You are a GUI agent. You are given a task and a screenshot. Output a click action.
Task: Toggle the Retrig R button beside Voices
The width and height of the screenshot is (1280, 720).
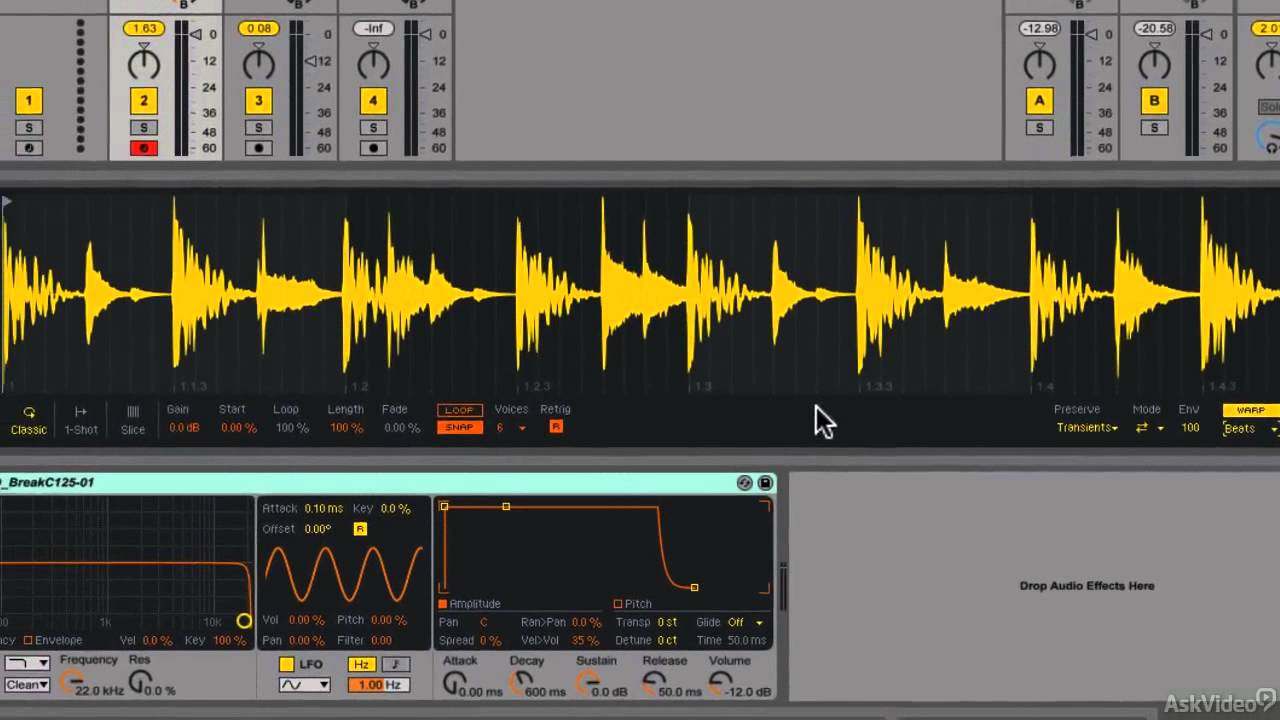click(x=556, y=427)
